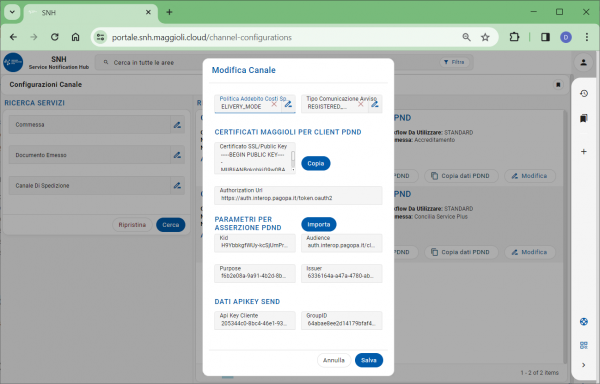Click the plus icon in right sidebar
This screenshot has height=384, width=600.
point(584,151)
